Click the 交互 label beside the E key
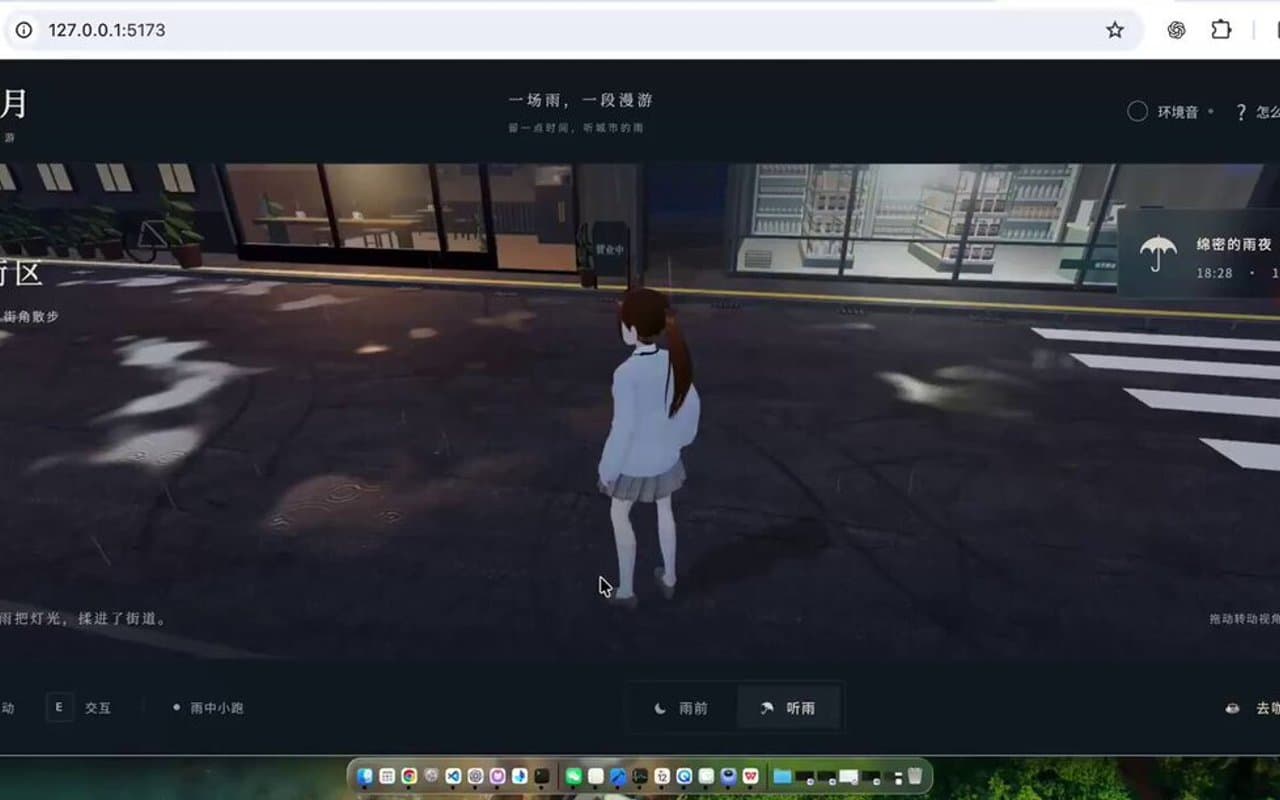This screenshot has height=800, width=1280. point(98,708)
